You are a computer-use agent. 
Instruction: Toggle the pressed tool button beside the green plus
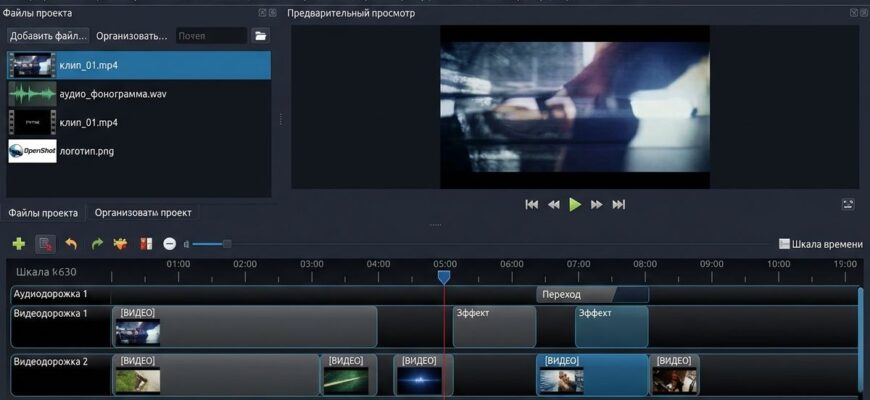(x=45, y=244)
